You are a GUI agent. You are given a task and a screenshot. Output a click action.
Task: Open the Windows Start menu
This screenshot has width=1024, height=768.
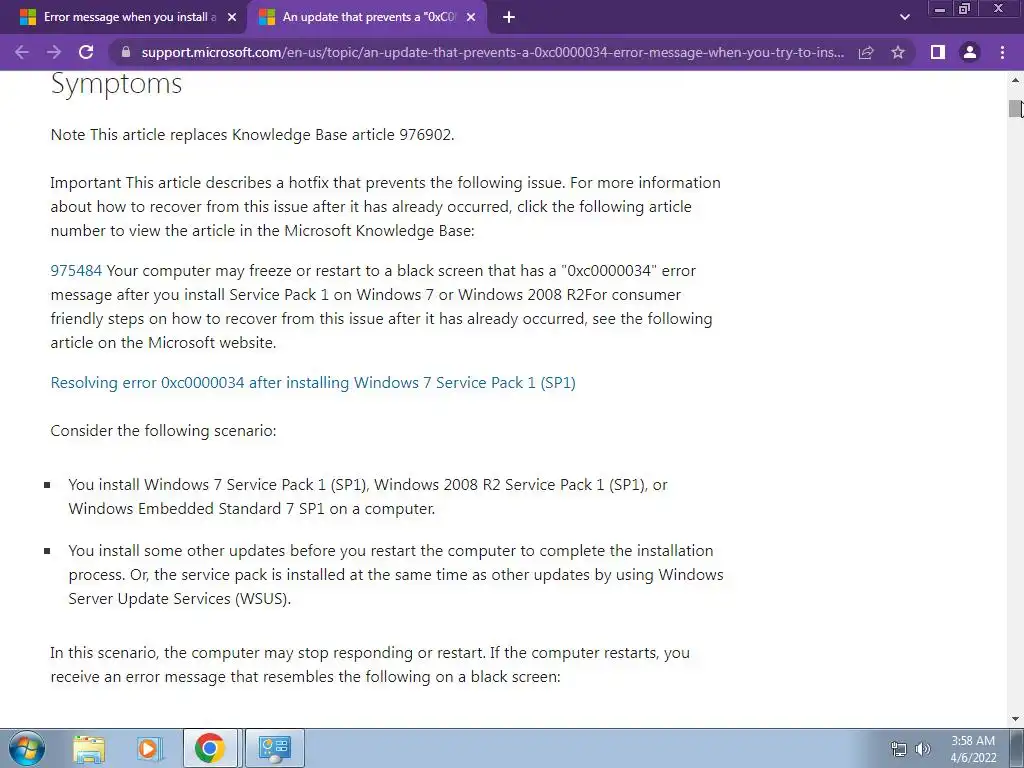pos(27,748)
